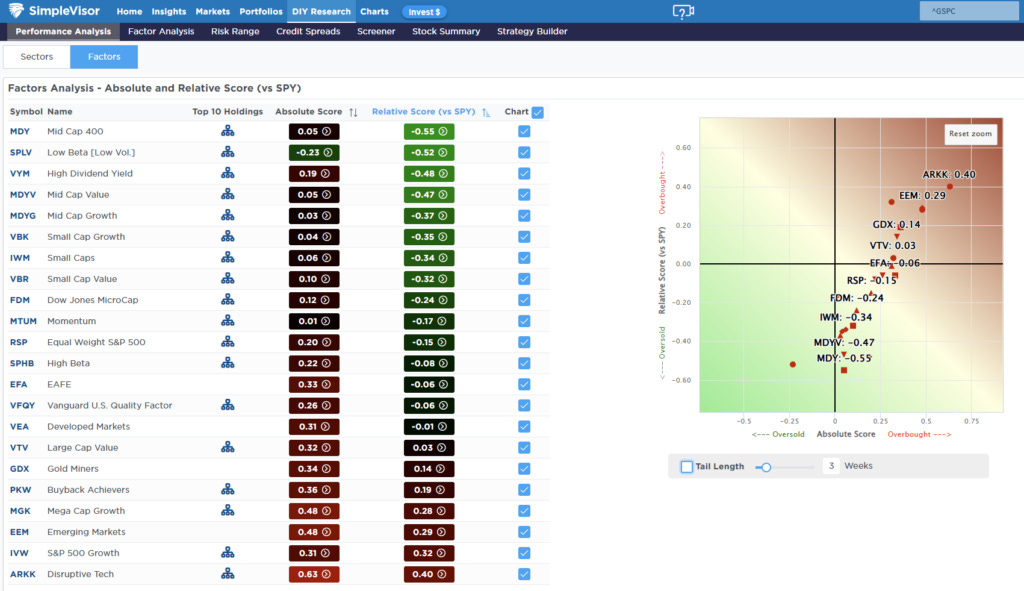Image resolution: width=1024 pixels, height=591 pixels.
Task: View holdings for MDYG Mid Cap Growth
Action: 227,216
